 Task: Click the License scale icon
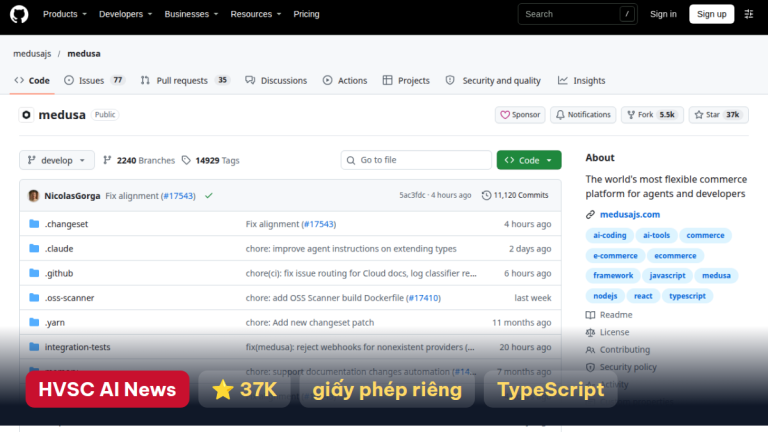(590, 332)
